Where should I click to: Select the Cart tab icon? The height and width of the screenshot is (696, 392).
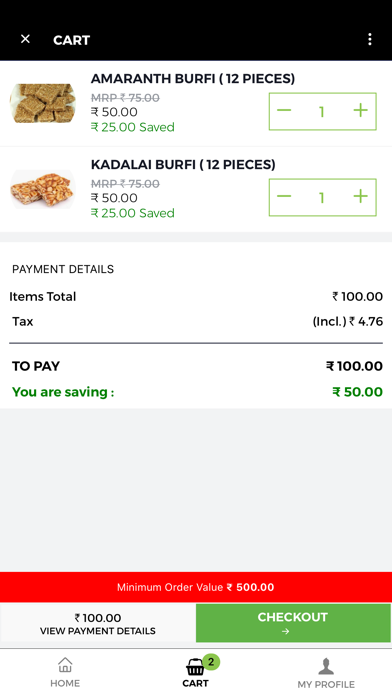[x=195, y=667]
